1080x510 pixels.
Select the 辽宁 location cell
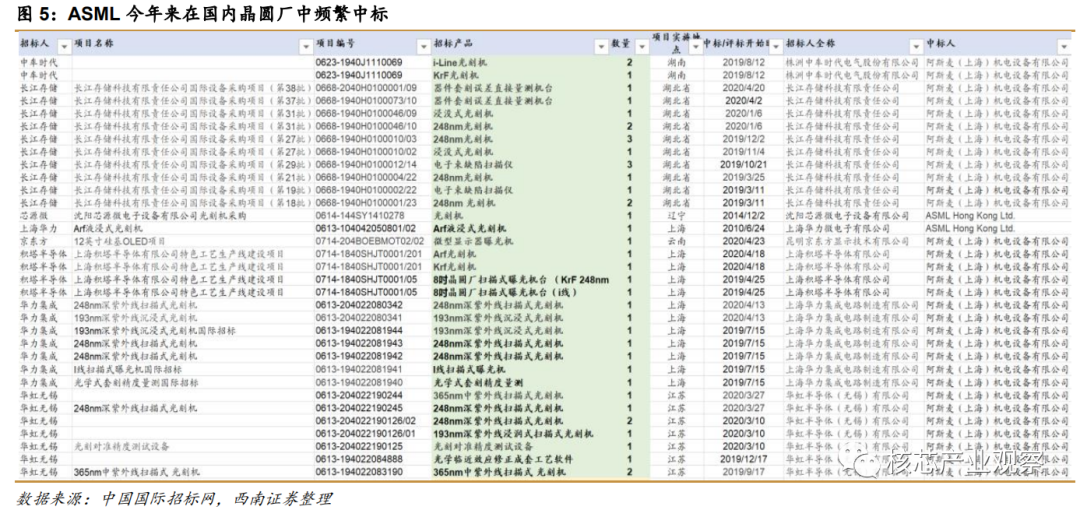[x=676, y=215]
